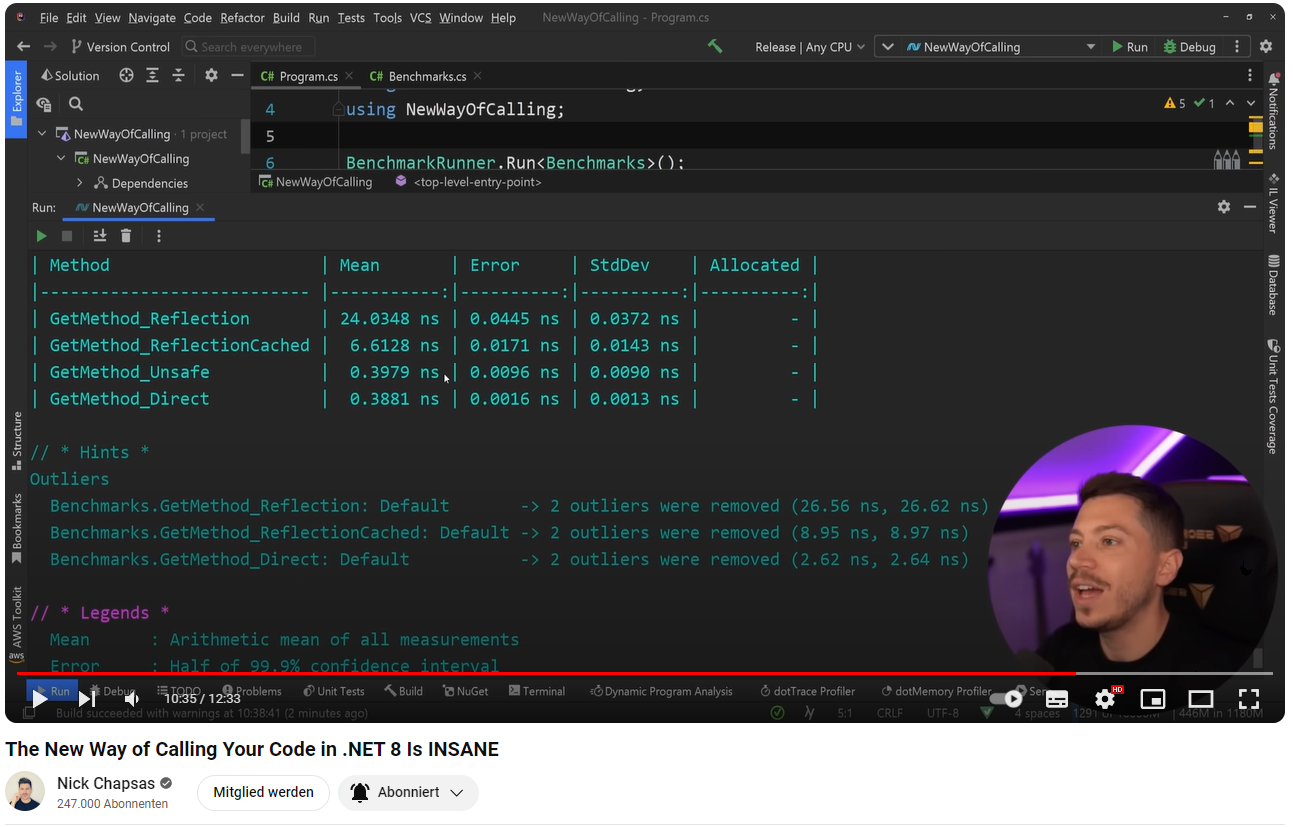1293x827 pixels.
Task: Open the File menu
Action: click(48, 18)
